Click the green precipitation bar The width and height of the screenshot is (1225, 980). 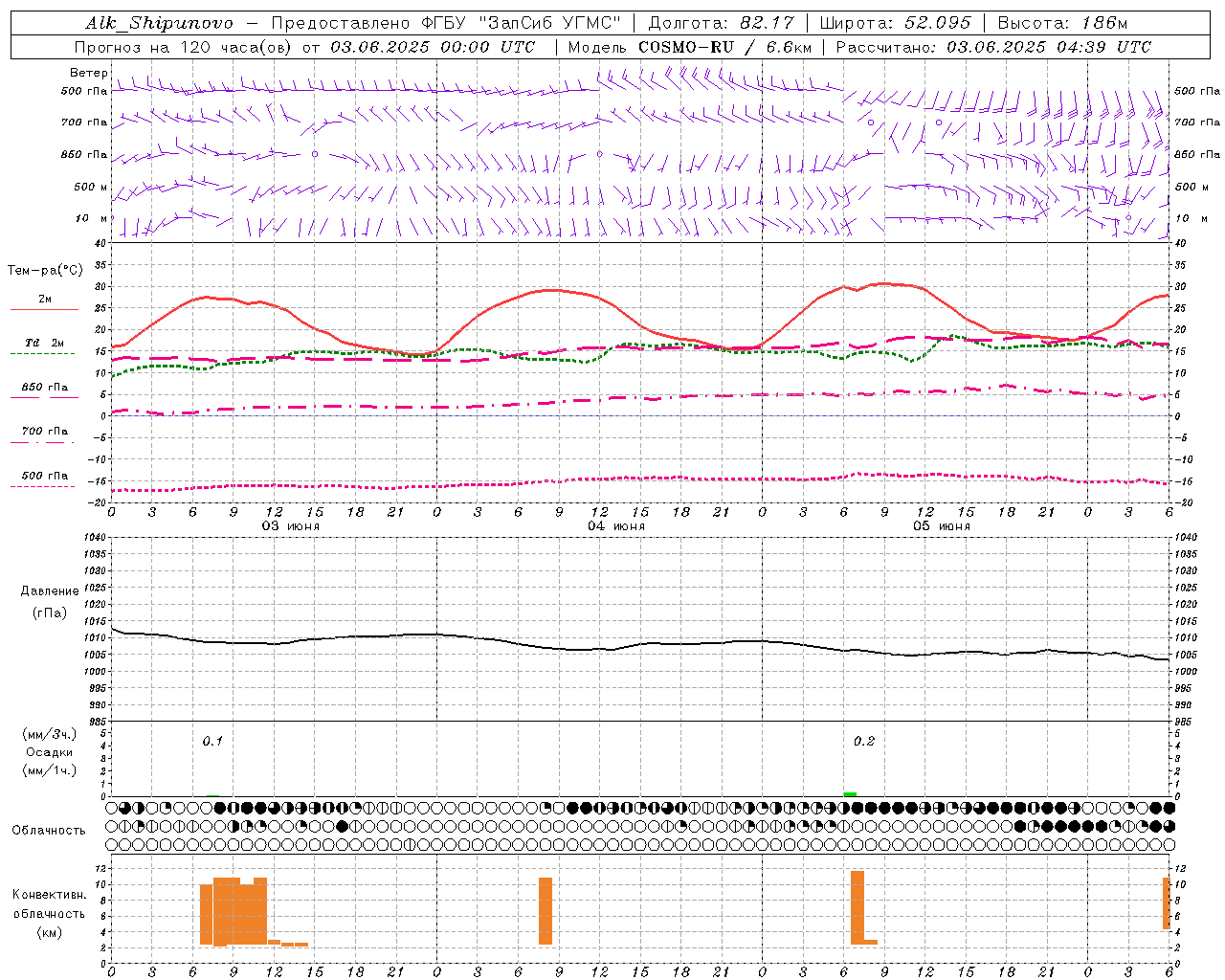coord(850,794)
